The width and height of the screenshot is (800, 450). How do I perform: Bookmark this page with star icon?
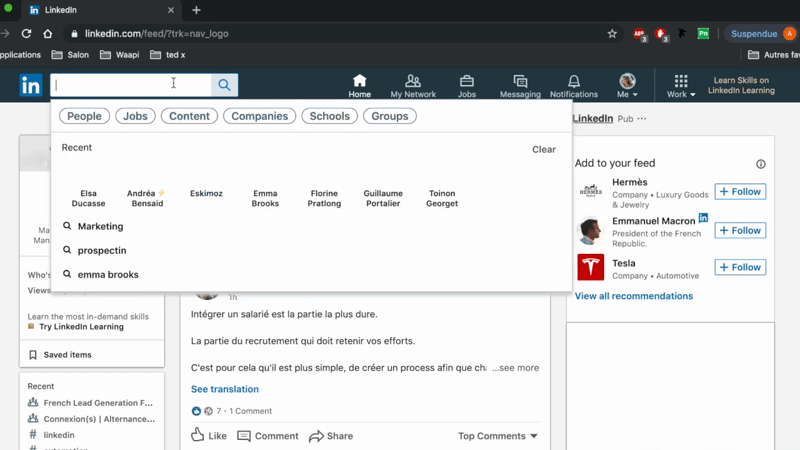(612, 34)
